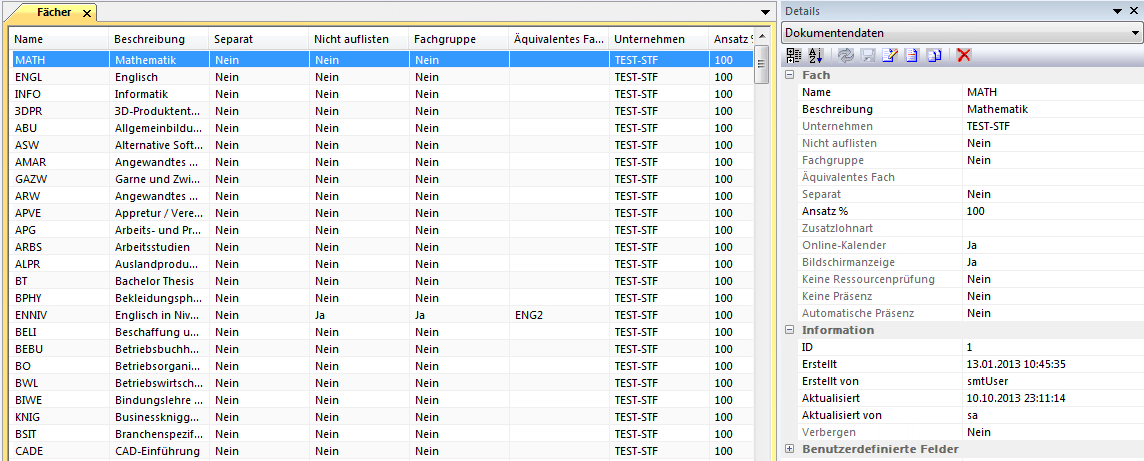Open the Details panel options arrow
1144x461 pixels.
click(1118, 10)
